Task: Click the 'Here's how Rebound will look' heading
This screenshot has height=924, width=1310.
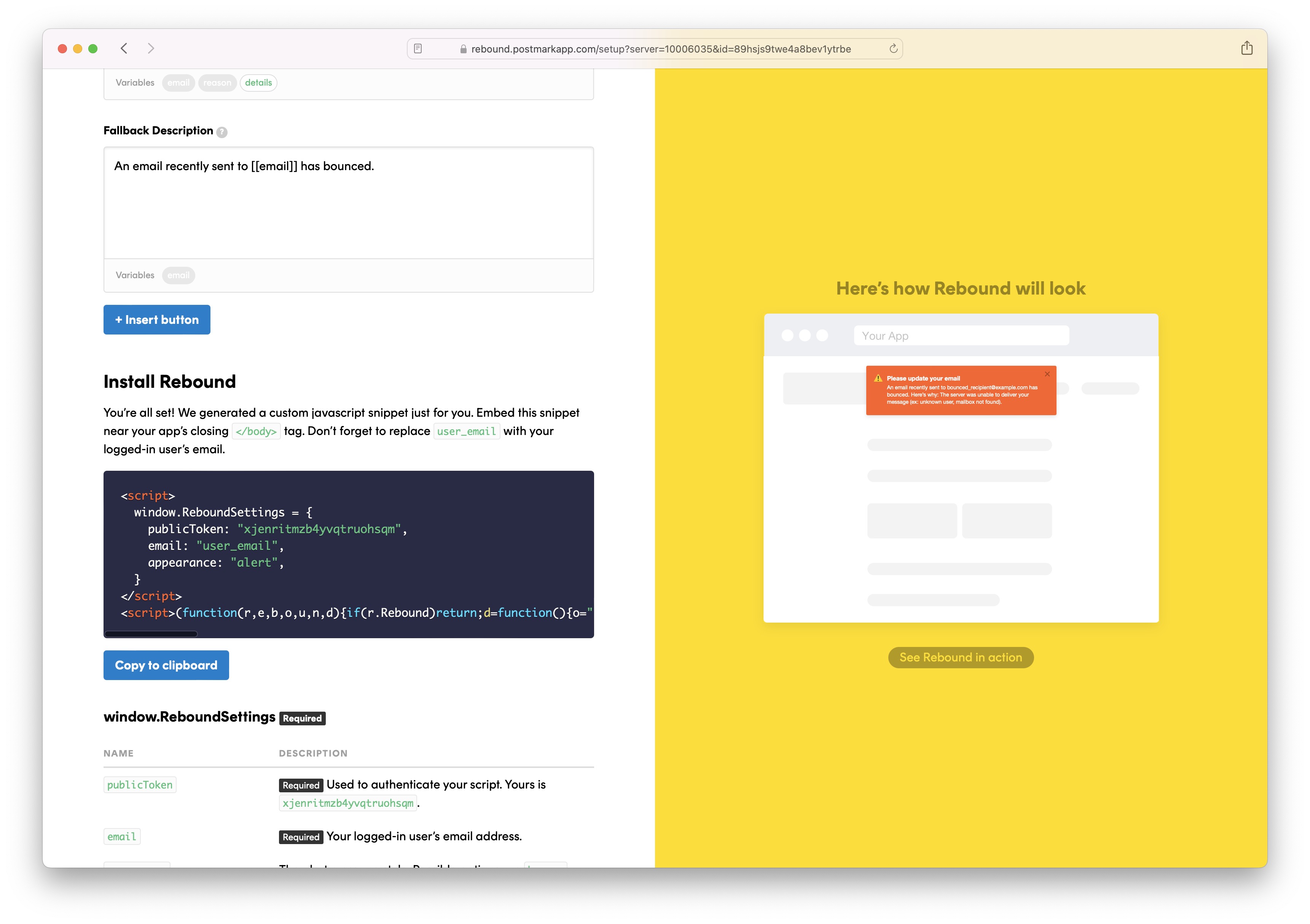Action: point(961,288)
